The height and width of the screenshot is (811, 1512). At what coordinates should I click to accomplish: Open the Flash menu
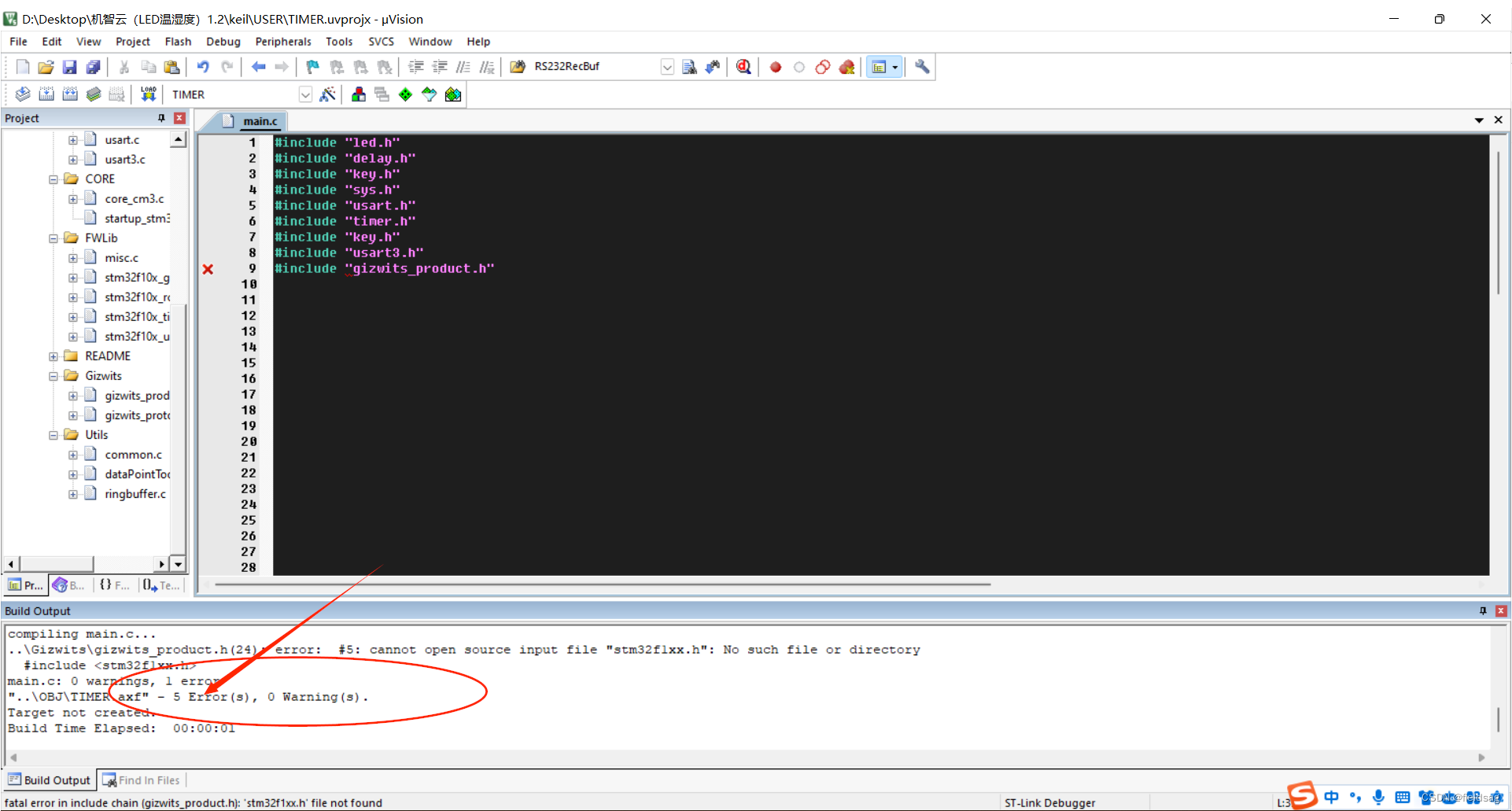coord(178,42)
